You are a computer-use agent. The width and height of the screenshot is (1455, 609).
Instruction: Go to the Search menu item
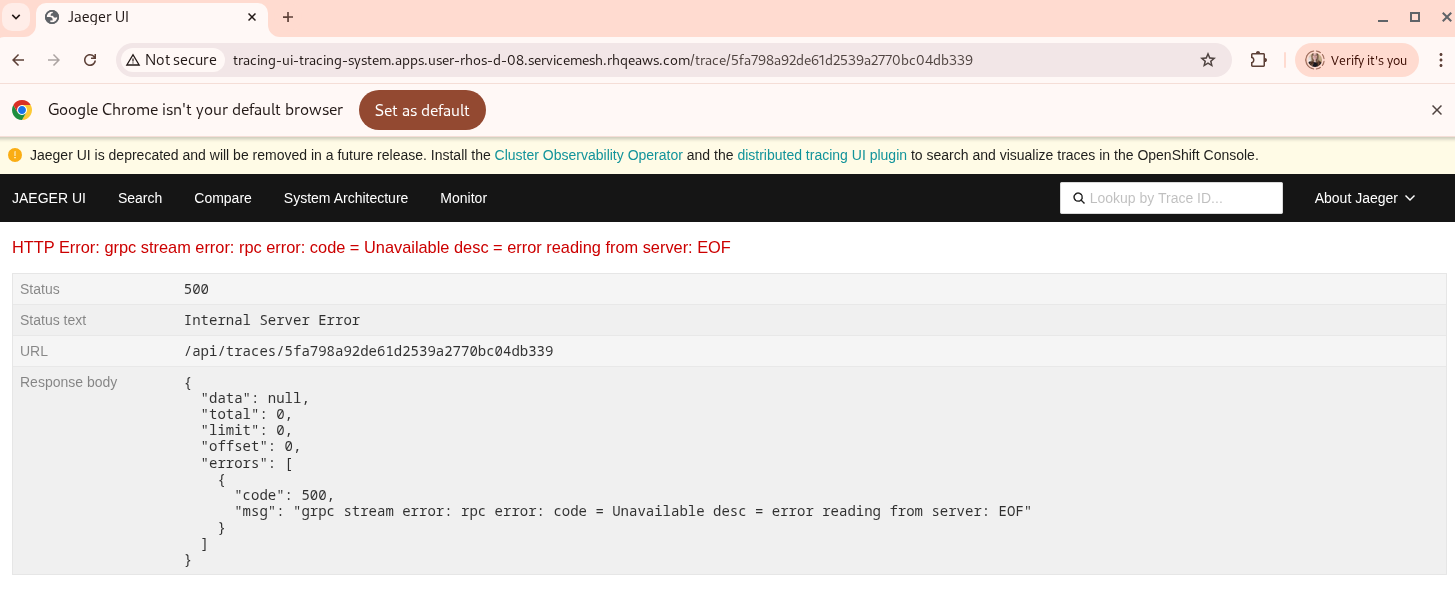click(x=140, y=198)
